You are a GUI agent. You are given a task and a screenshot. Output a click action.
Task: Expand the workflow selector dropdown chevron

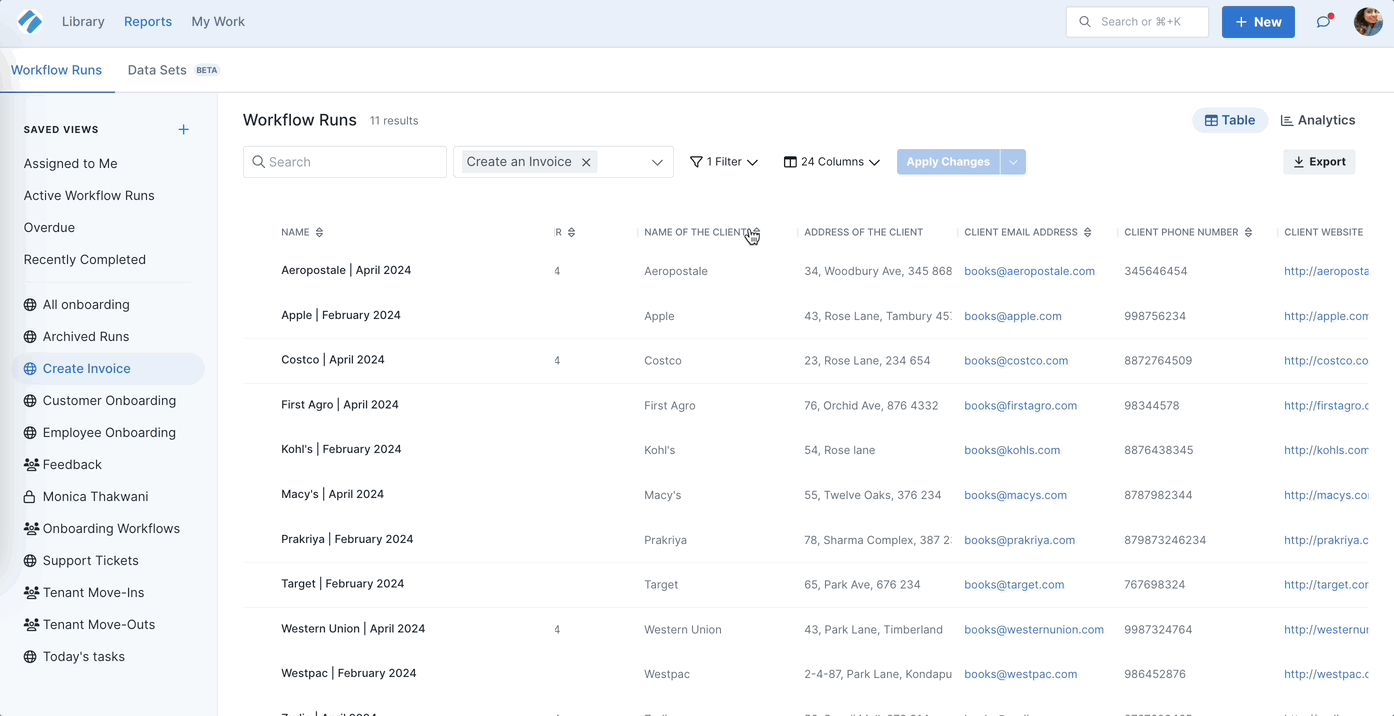657,162
